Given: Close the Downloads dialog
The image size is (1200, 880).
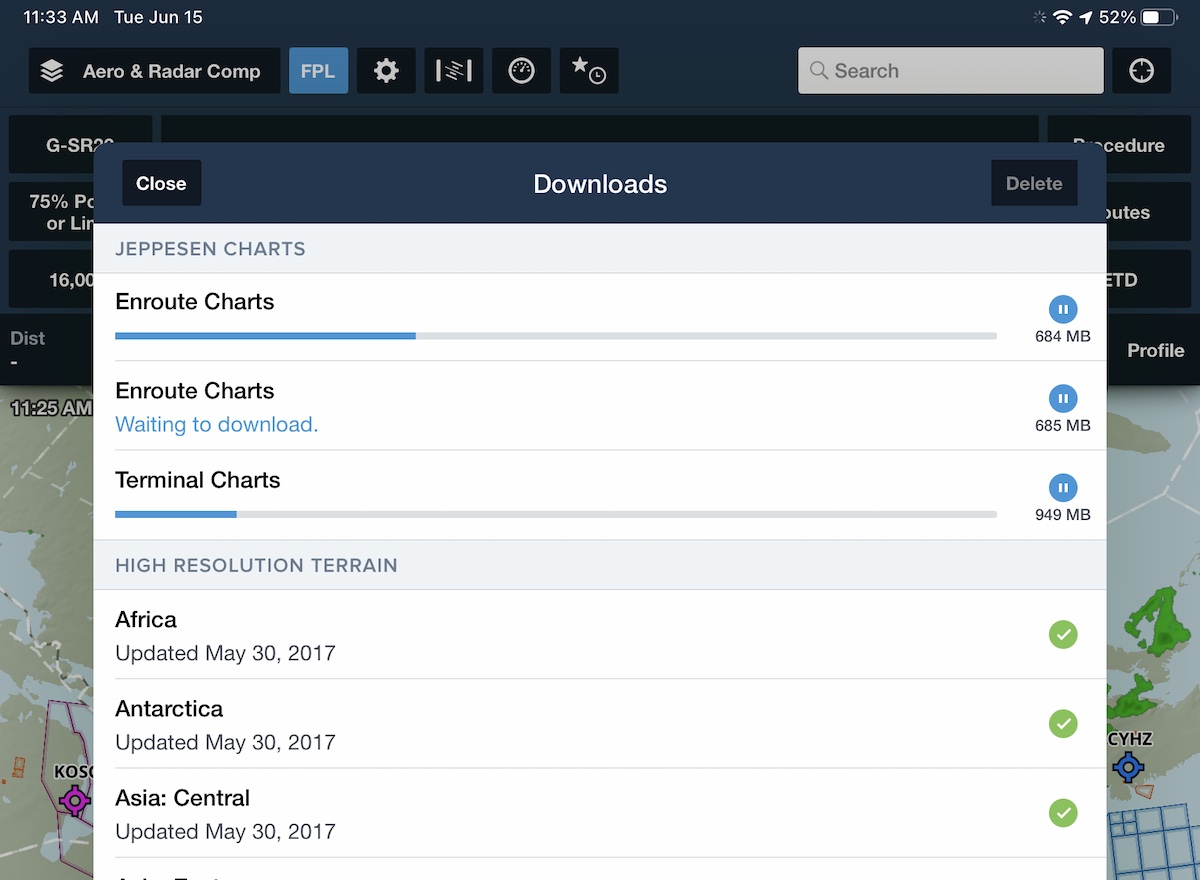Looking at the screenshot, I should pos(161,183).
